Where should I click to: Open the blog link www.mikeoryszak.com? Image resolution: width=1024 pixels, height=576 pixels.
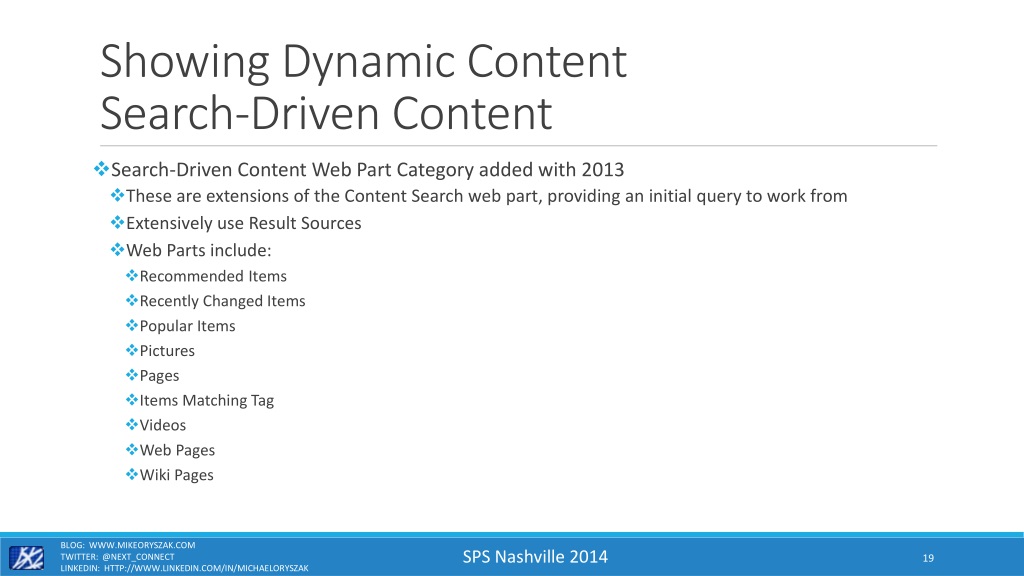[x=142, y=545]
